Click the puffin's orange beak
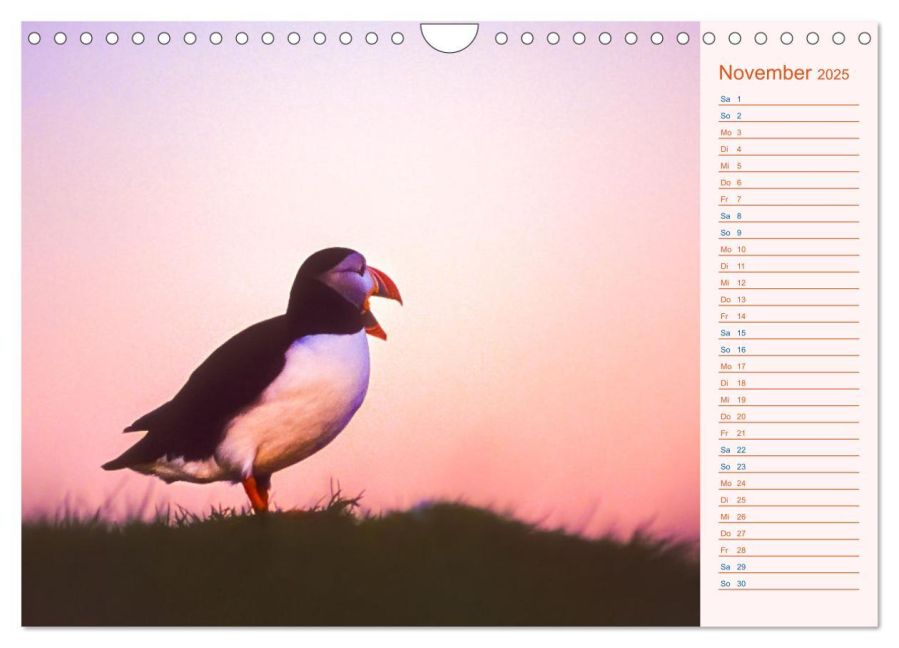Image resolution: width=899 pixels, height=648 pixels. tap(384, 287)
